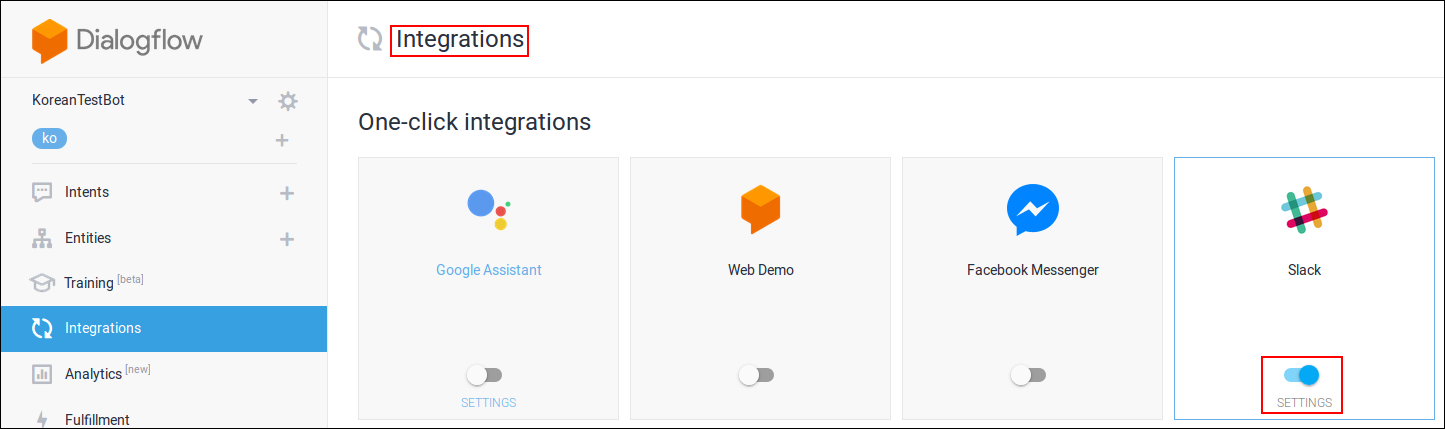Enable Facebook Messenger integration toggle
The width and height of the screenshot is (1445, 429).
tap(1028, 375)
